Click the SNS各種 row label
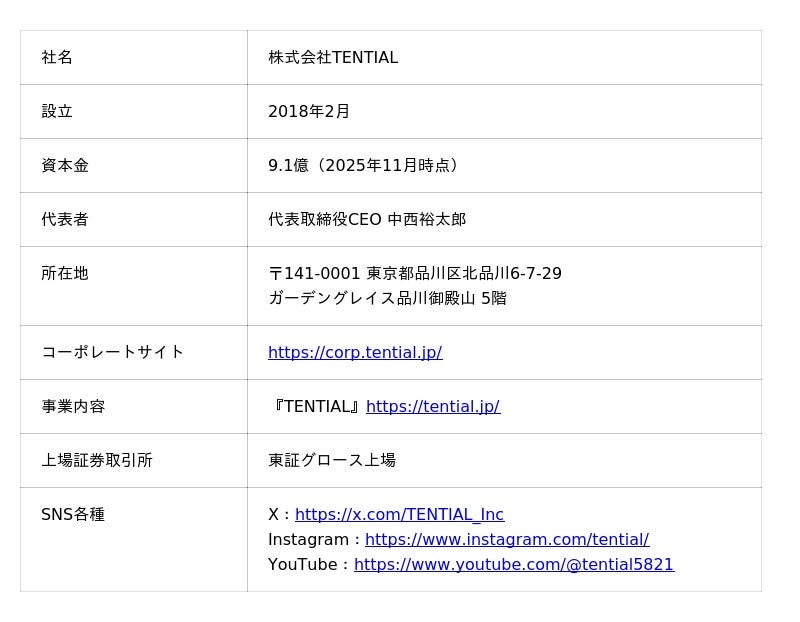This screenshot has width=800, height=622. 73,514
